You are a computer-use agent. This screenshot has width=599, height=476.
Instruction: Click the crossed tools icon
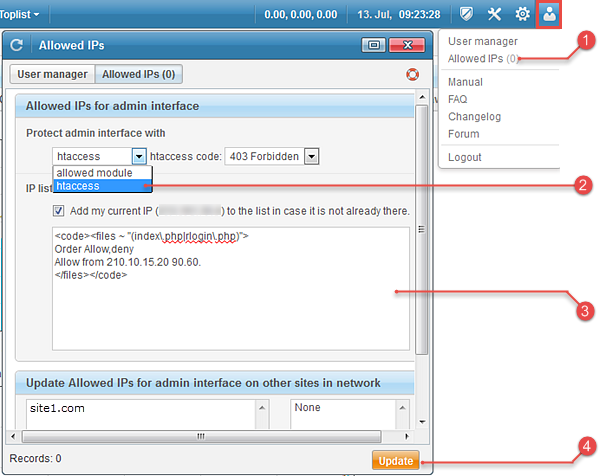tap(494, 15)
